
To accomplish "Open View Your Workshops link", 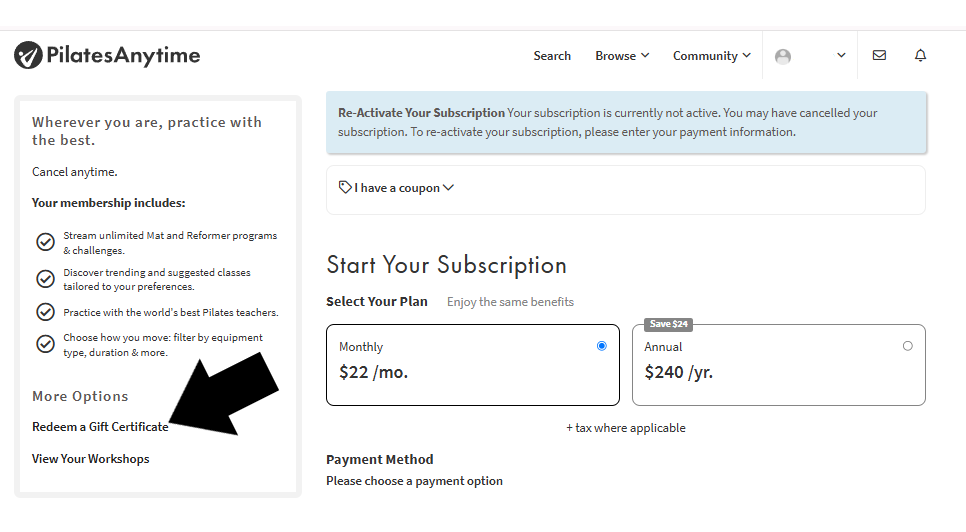I will coord(91,459).
